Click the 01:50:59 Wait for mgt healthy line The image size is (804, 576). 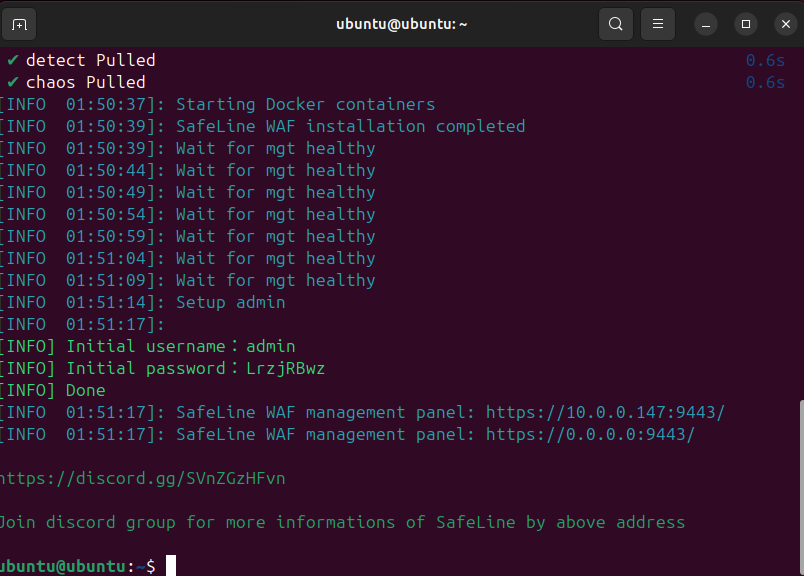point(188,236)
